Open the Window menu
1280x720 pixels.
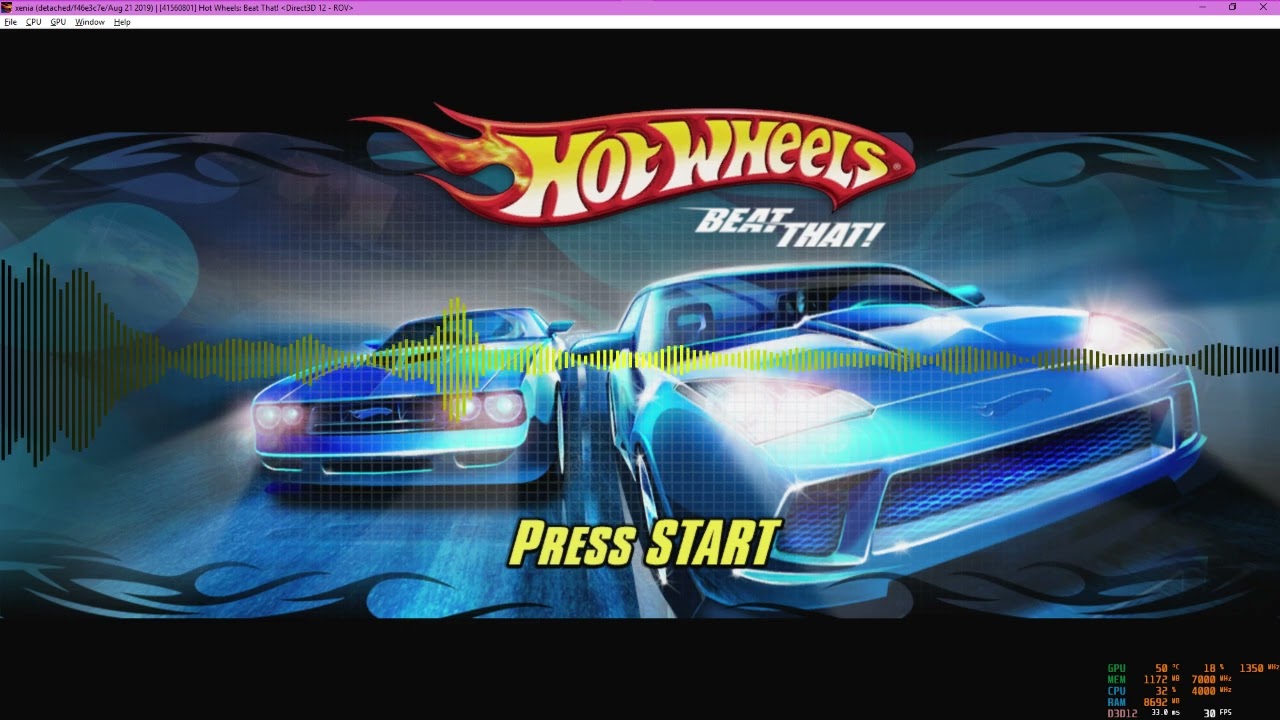coord(90,22)
